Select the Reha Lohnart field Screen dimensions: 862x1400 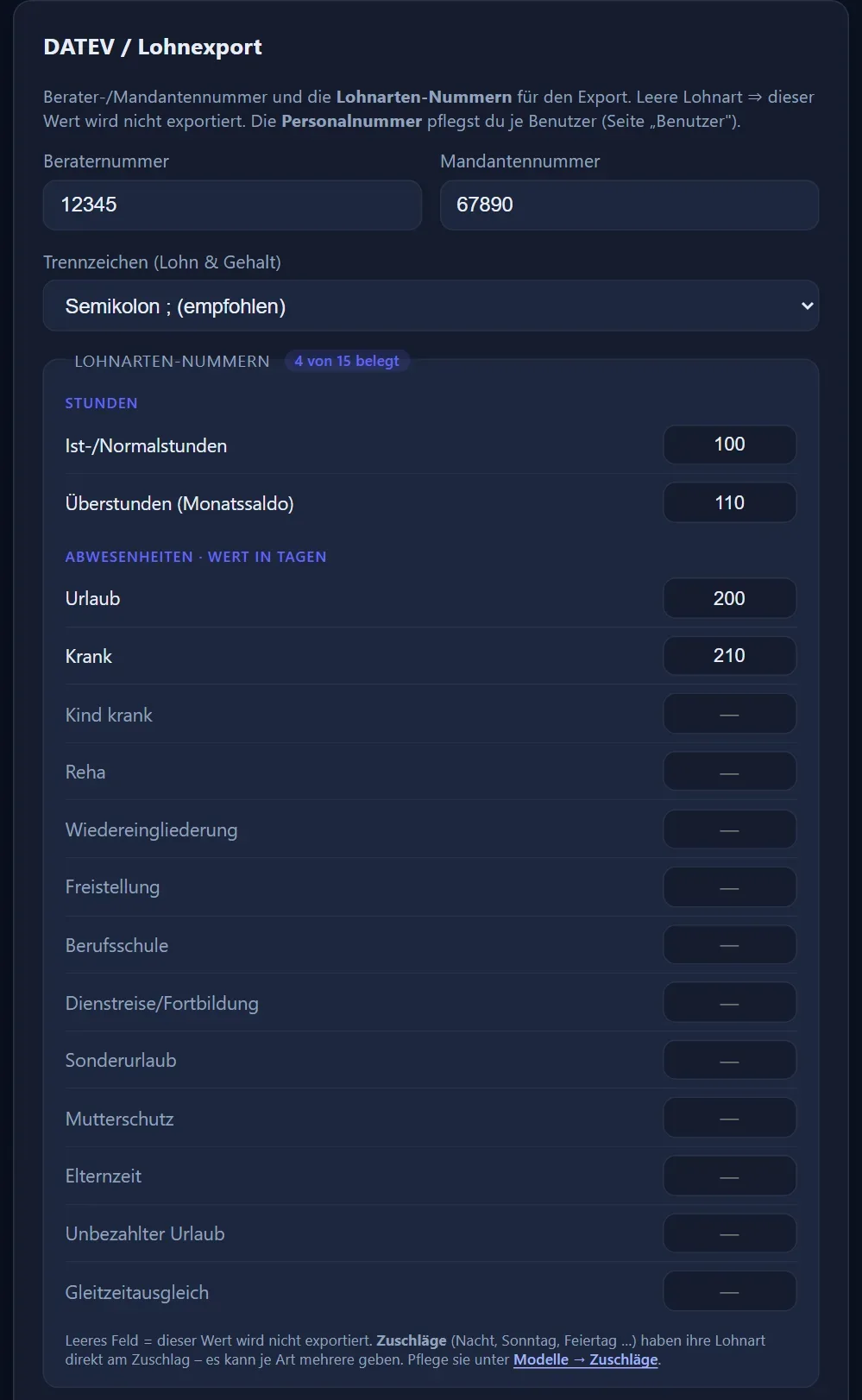point(729,772)
